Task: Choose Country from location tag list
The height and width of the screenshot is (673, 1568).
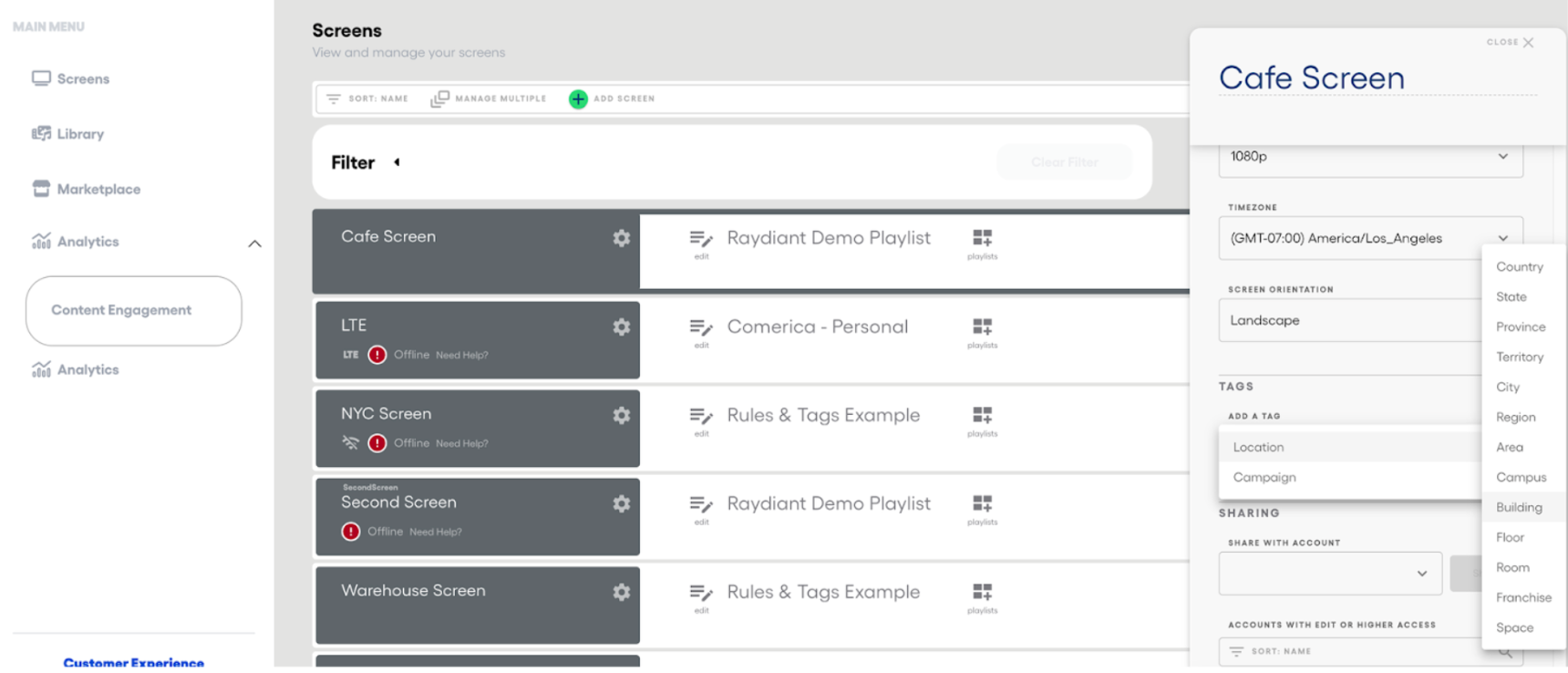Action: click(x=1523, y=266)
